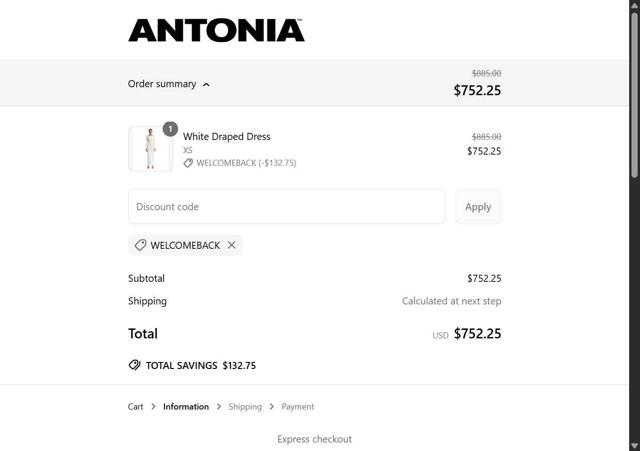Collapse the Order summary chevron
640x451 pixels.
tap(206, 85)
